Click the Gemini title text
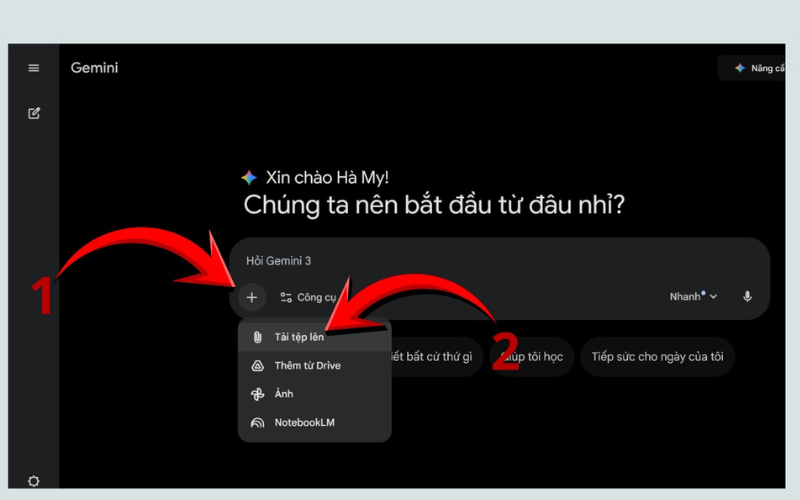The width and height of the screenshot is (800, 500). point(94,68)
